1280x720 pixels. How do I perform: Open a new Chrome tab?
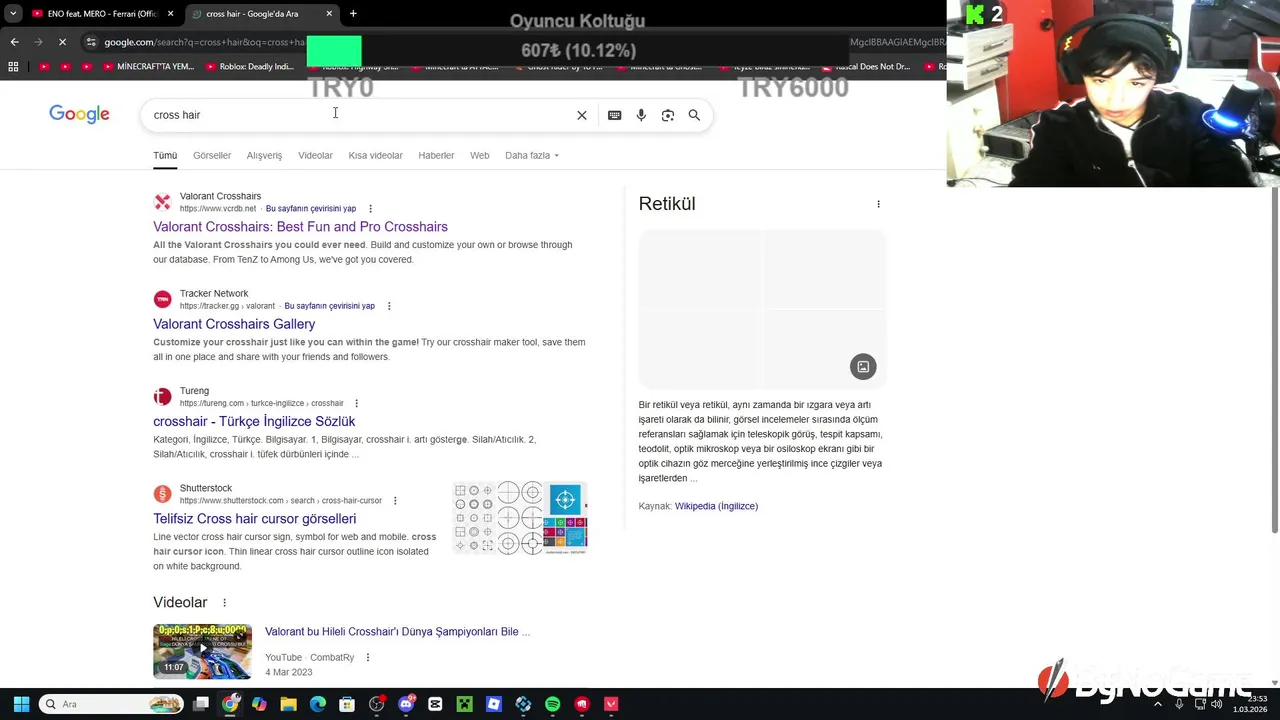[x=353, y=14]
